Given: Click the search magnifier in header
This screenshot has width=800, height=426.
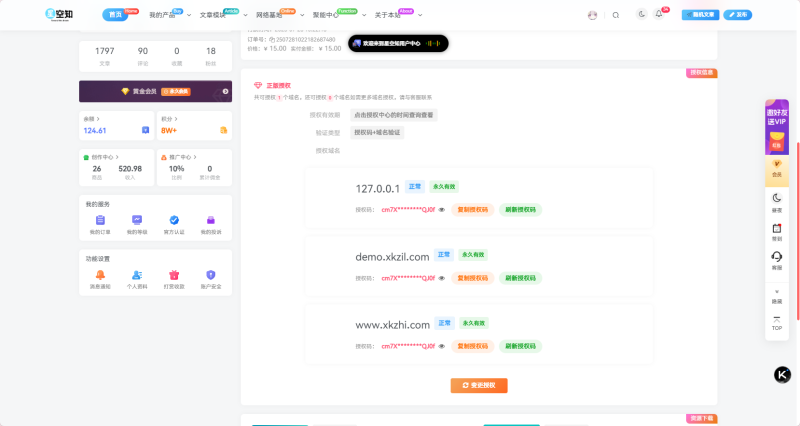Looking at the screenshot, I should (616, 15).
